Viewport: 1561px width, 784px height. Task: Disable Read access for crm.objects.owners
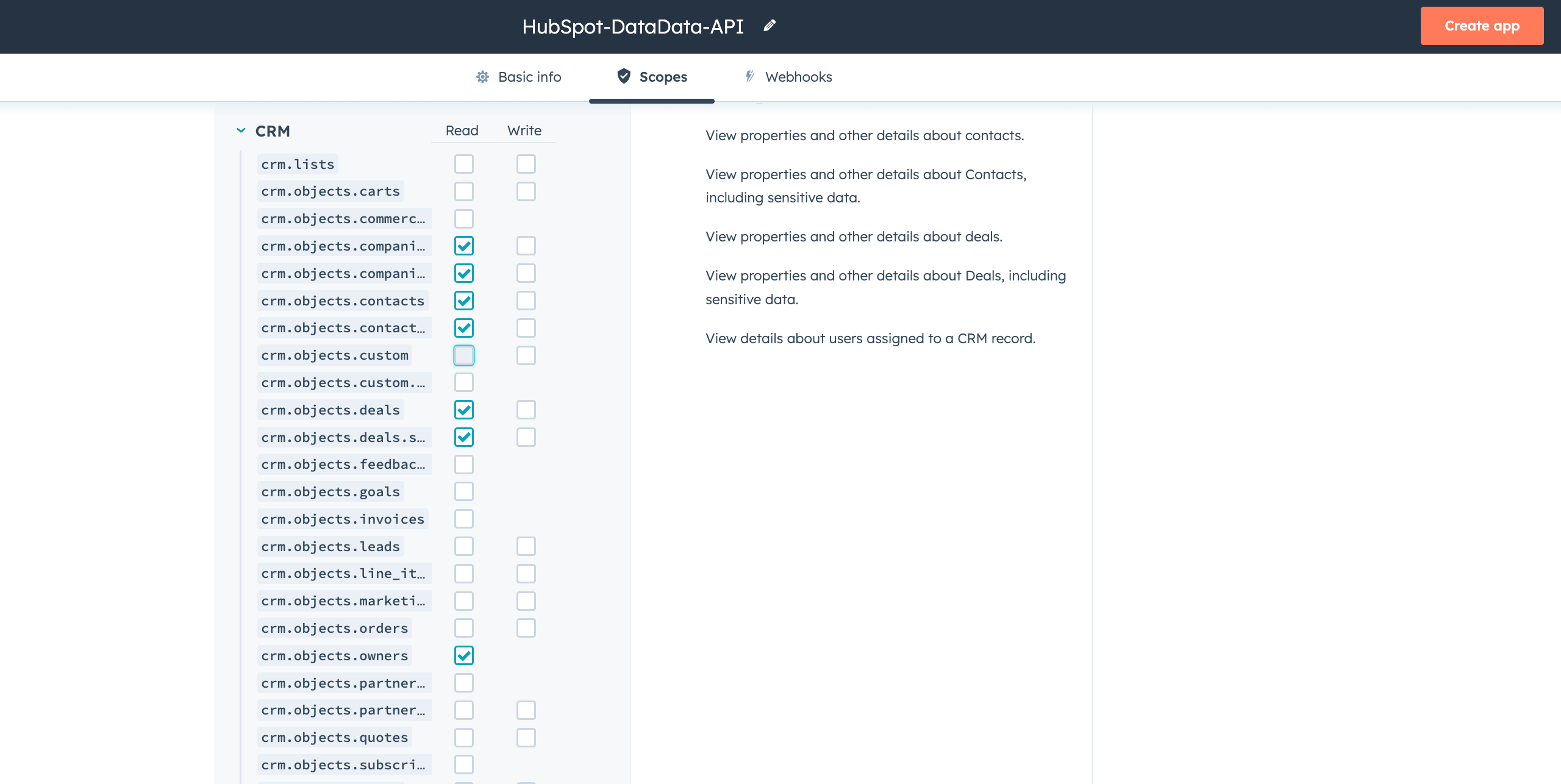click(464, 655)
